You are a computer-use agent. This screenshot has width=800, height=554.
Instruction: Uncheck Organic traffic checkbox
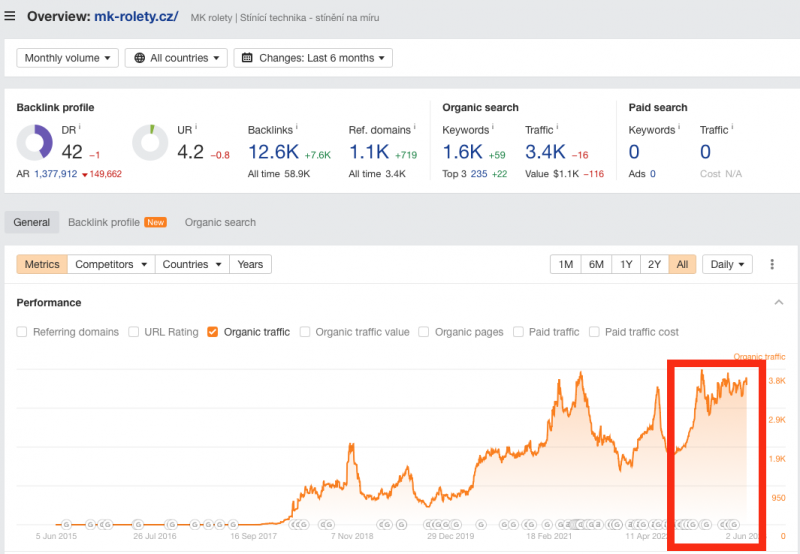(x=212, y=332)
